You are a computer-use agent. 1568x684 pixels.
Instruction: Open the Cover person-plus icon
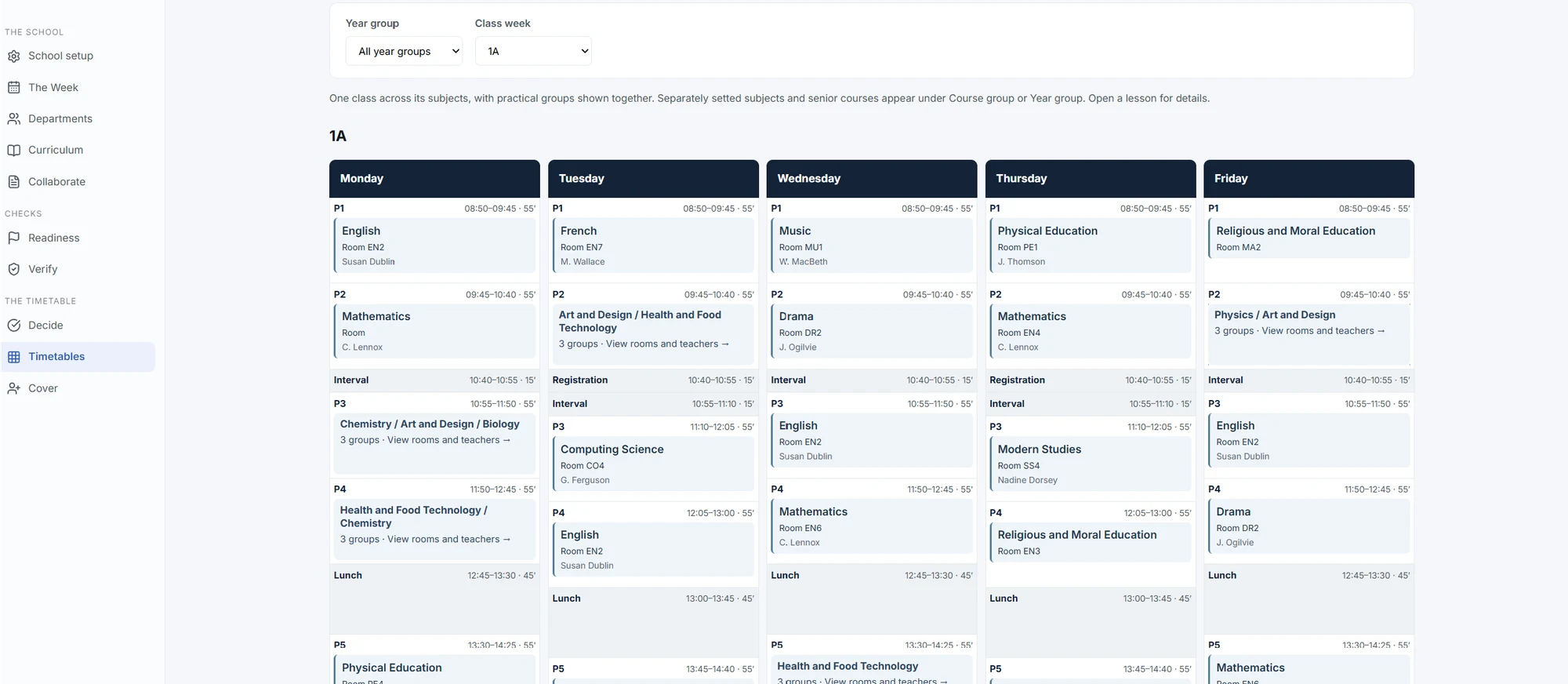pyautogui.click(x=13, y=388)
